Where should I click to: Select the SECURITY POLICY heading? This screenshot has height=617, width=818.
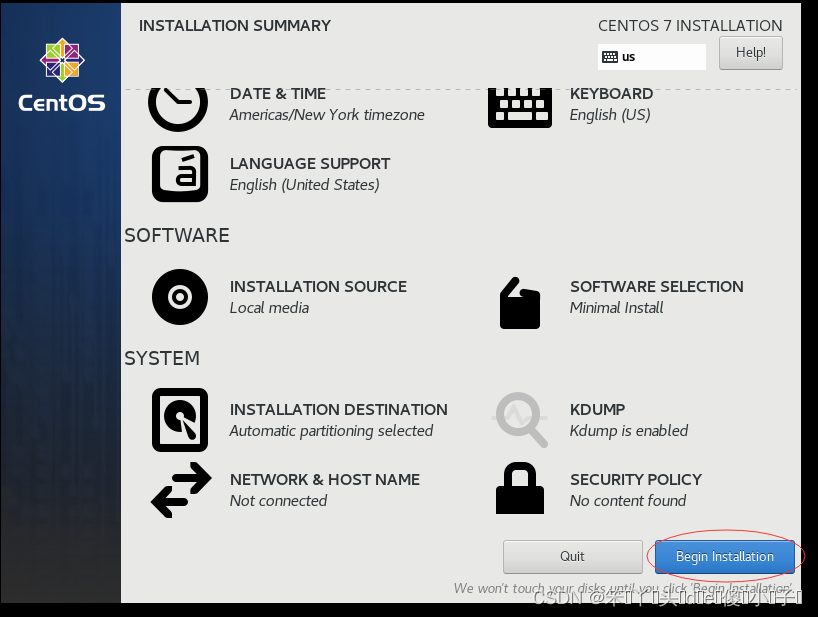(x=636, y=480)
